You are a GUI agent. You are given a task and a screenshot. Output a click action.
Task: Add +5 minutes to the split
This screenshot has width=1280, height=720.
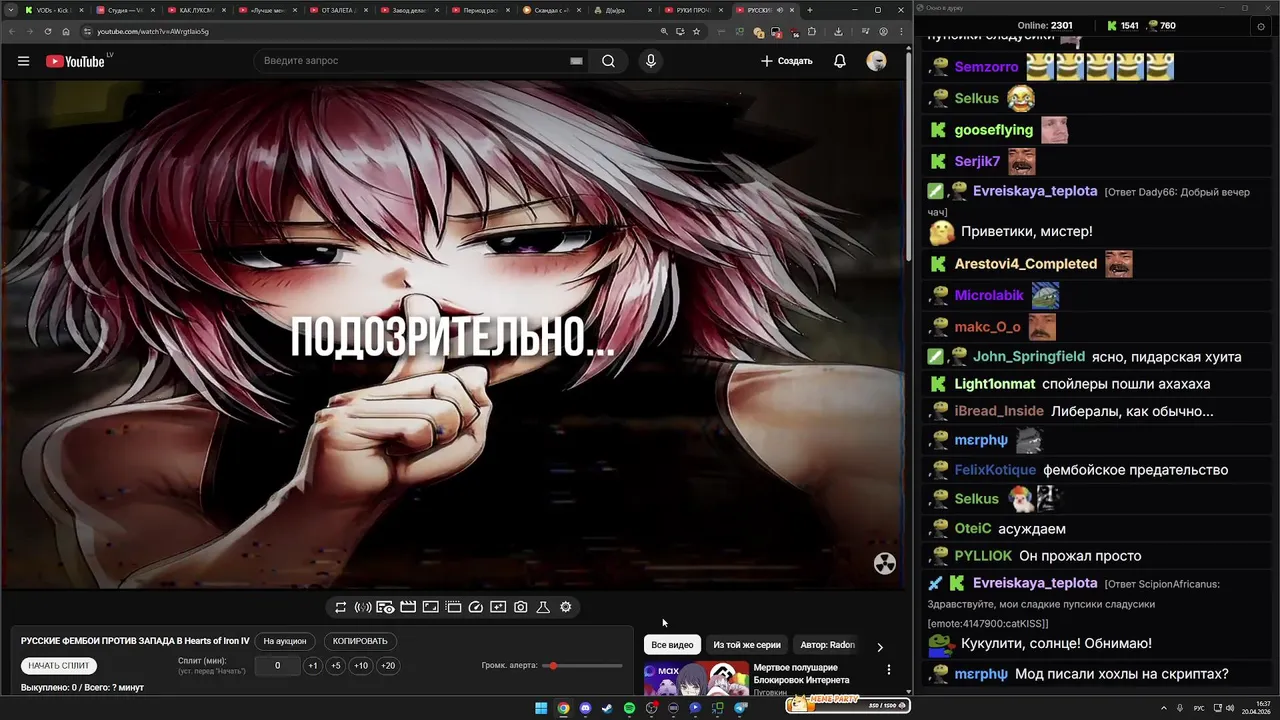pos(336,666)
